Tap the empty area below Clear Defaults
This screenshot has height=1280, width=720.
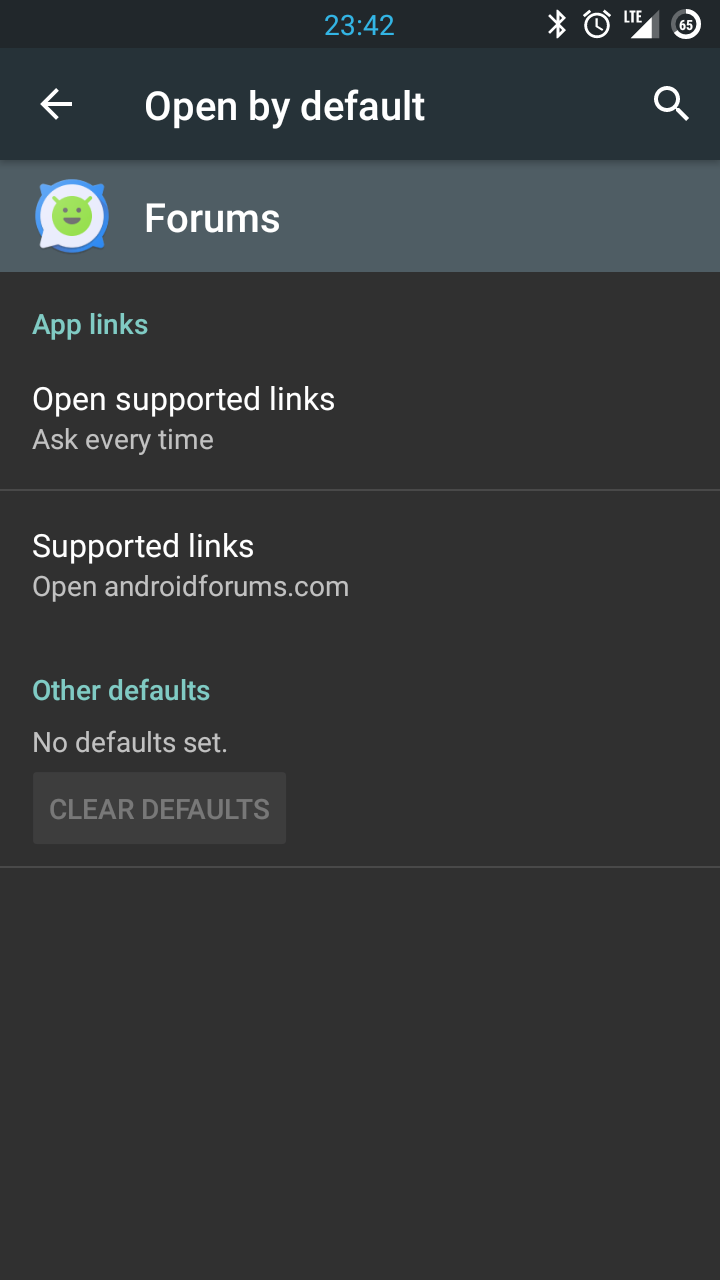[x=360, y=1060]
